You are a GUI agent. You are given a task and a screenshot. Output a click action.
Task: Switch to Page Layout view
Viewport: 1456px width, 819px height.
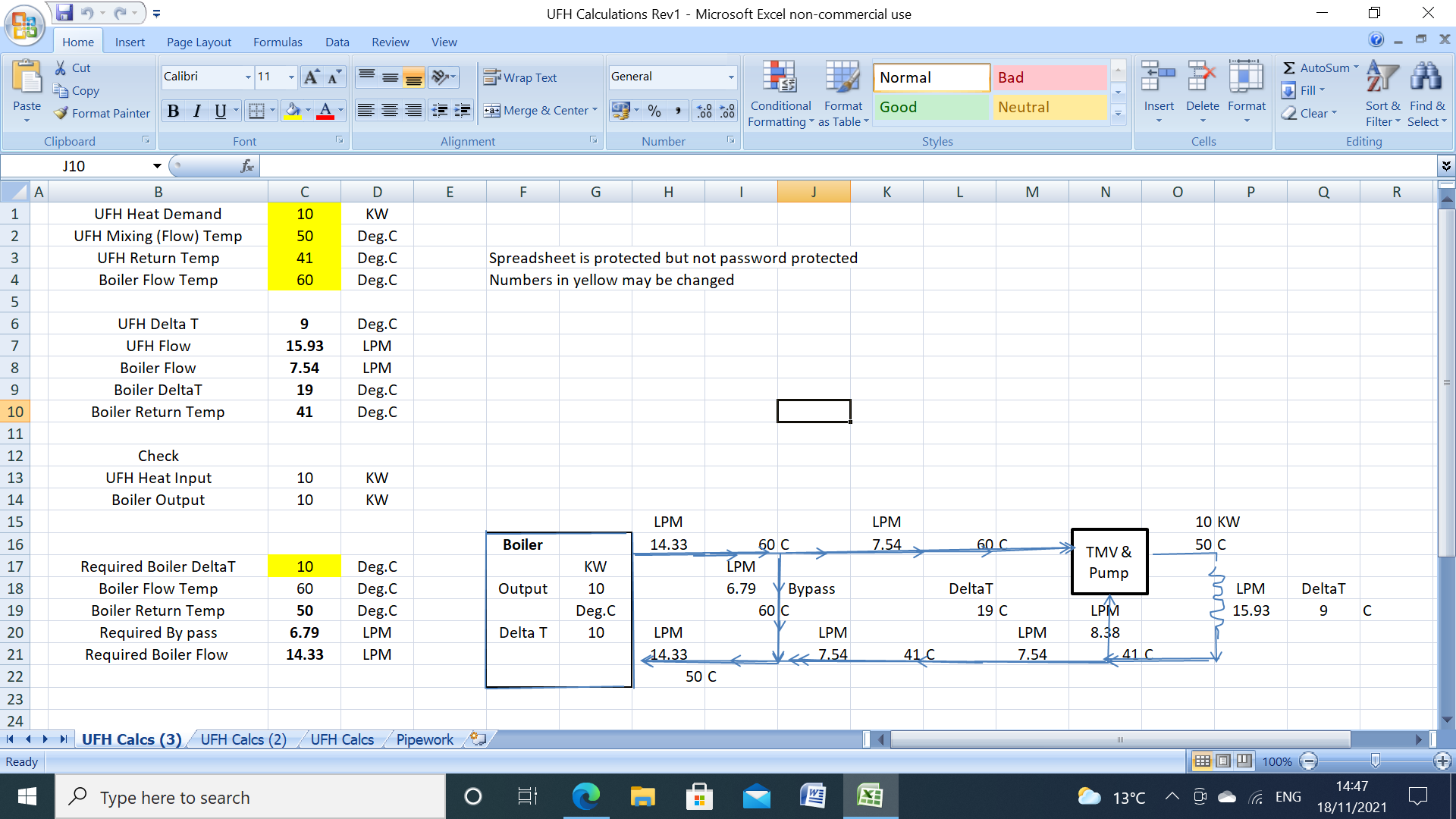[1223, 761]
